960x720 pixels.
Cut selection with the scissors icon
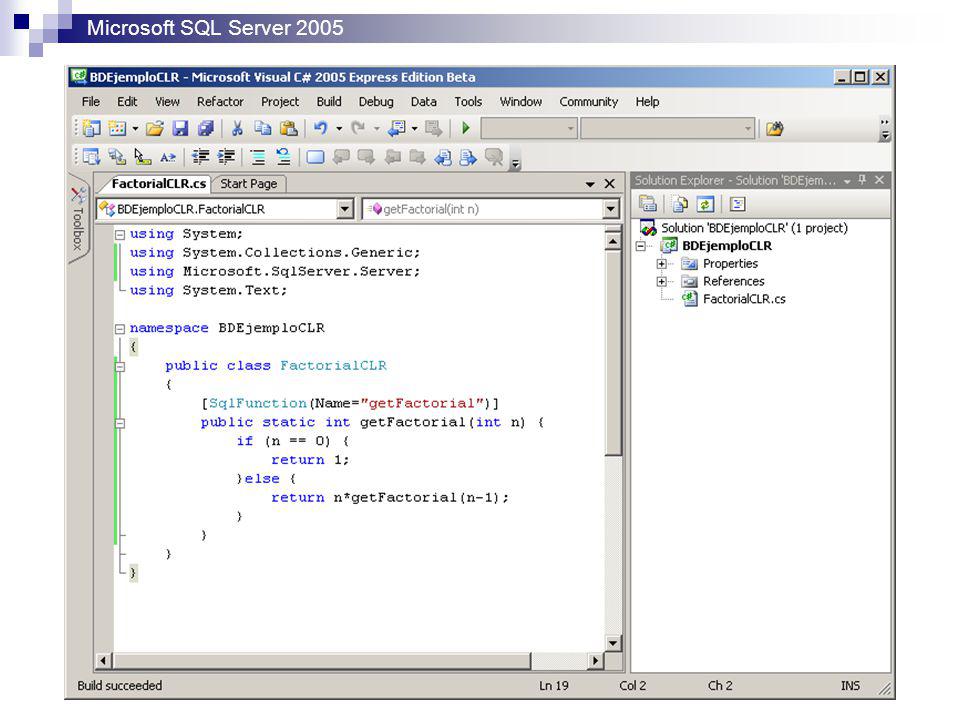click(x=237, y=129)
